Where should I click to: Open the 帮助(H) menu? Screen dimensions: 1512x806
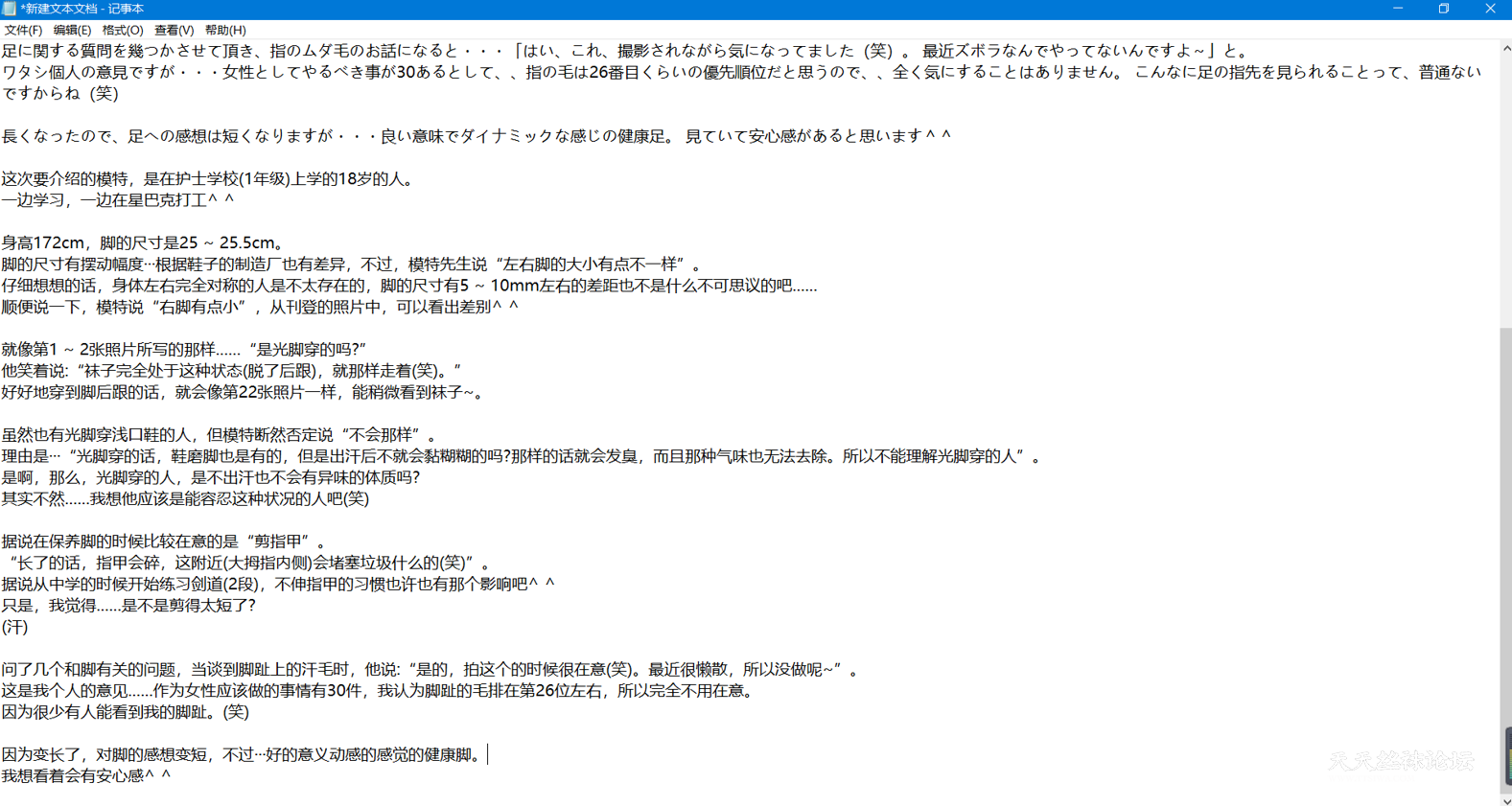click(x=225, y=30)
